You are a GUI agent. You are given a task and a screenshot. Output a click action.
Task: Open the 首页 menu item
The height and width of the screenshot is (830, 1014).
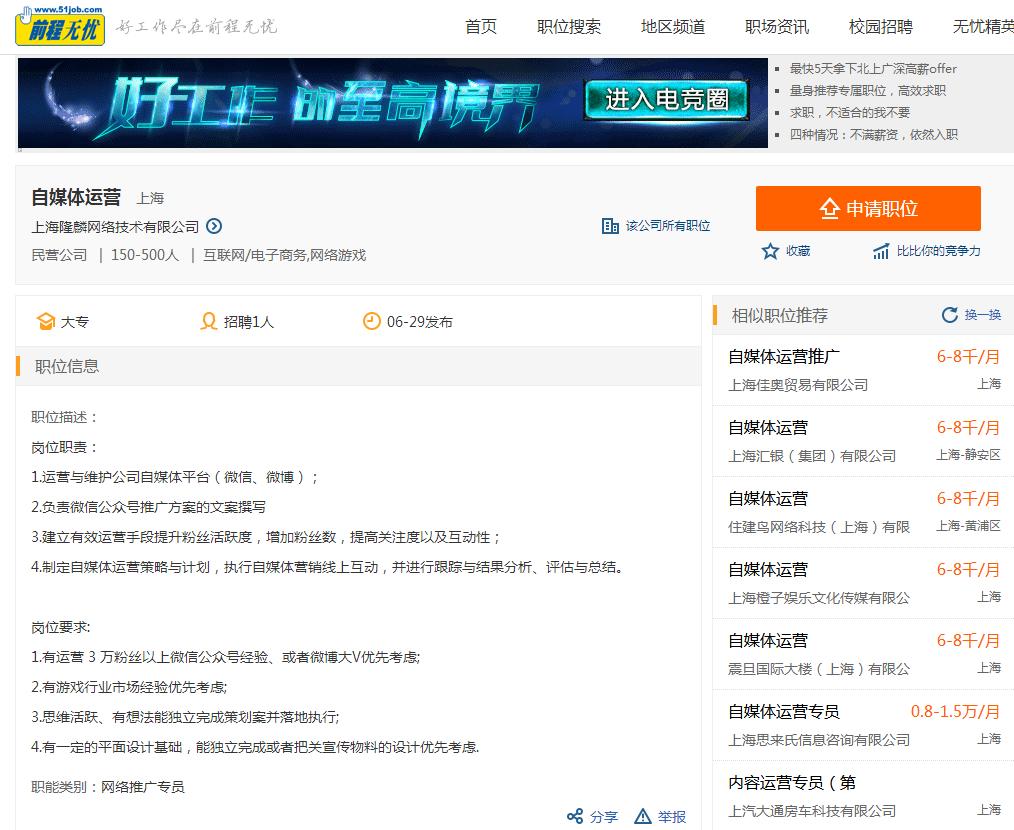479,27
